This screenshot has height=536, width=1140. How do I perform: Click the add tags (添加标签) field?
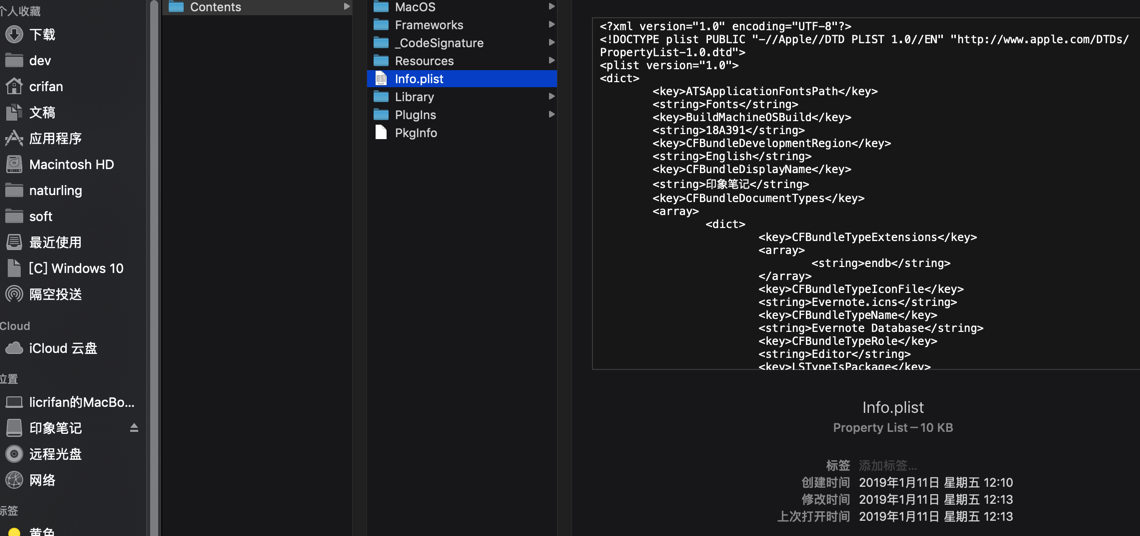click(x=888, y=466)
